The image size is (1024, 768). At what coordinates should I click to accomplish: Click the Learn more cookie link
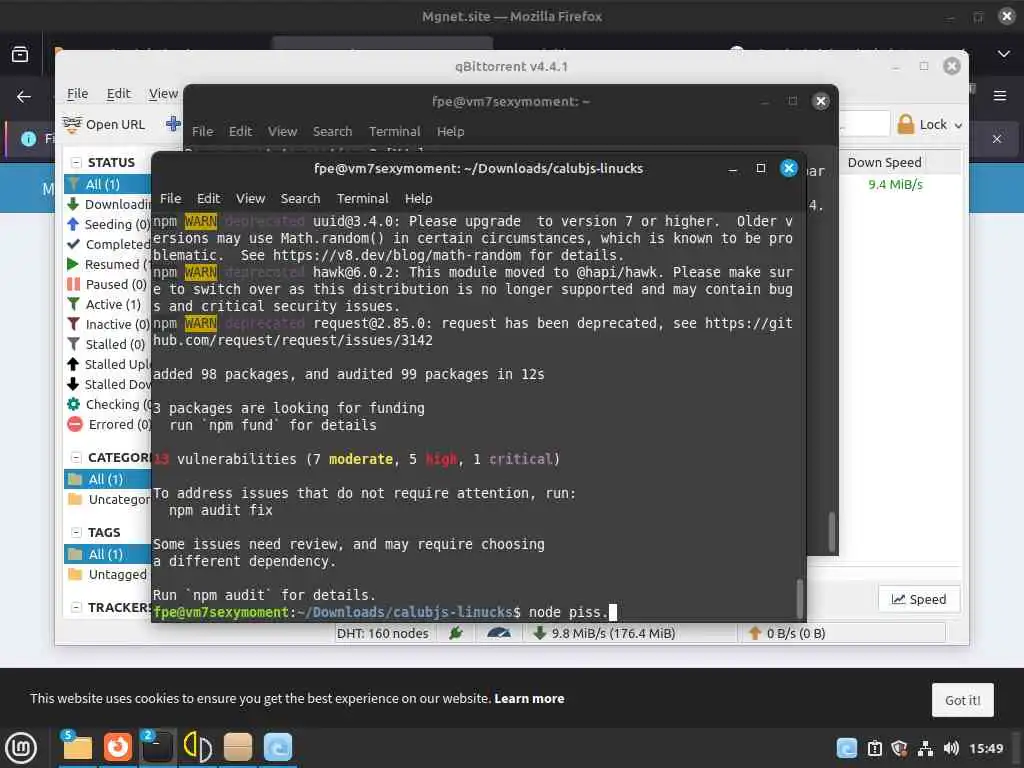coord(529,699)
